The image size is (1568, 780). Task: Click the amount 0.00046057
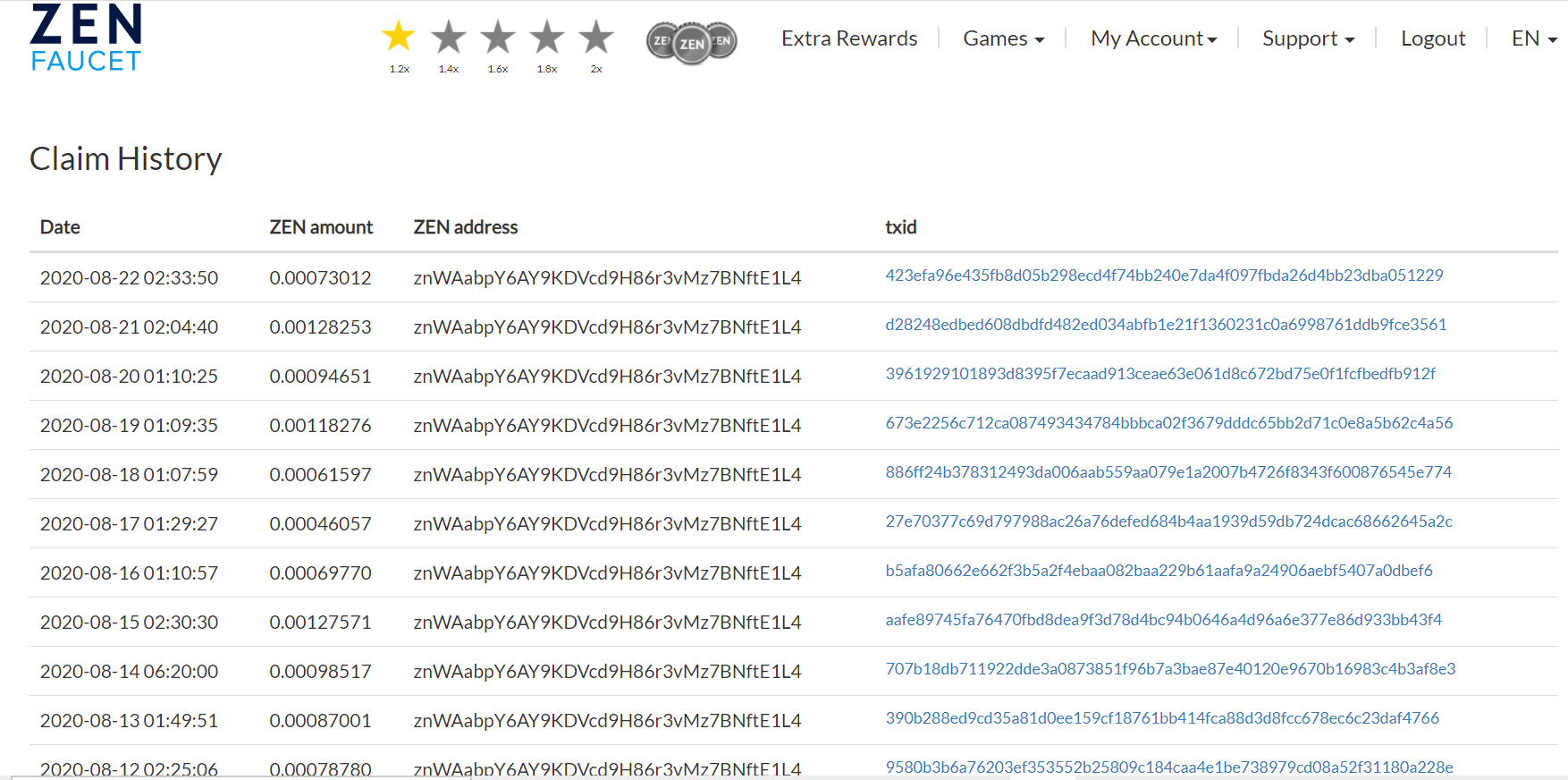tap(320, 524)
